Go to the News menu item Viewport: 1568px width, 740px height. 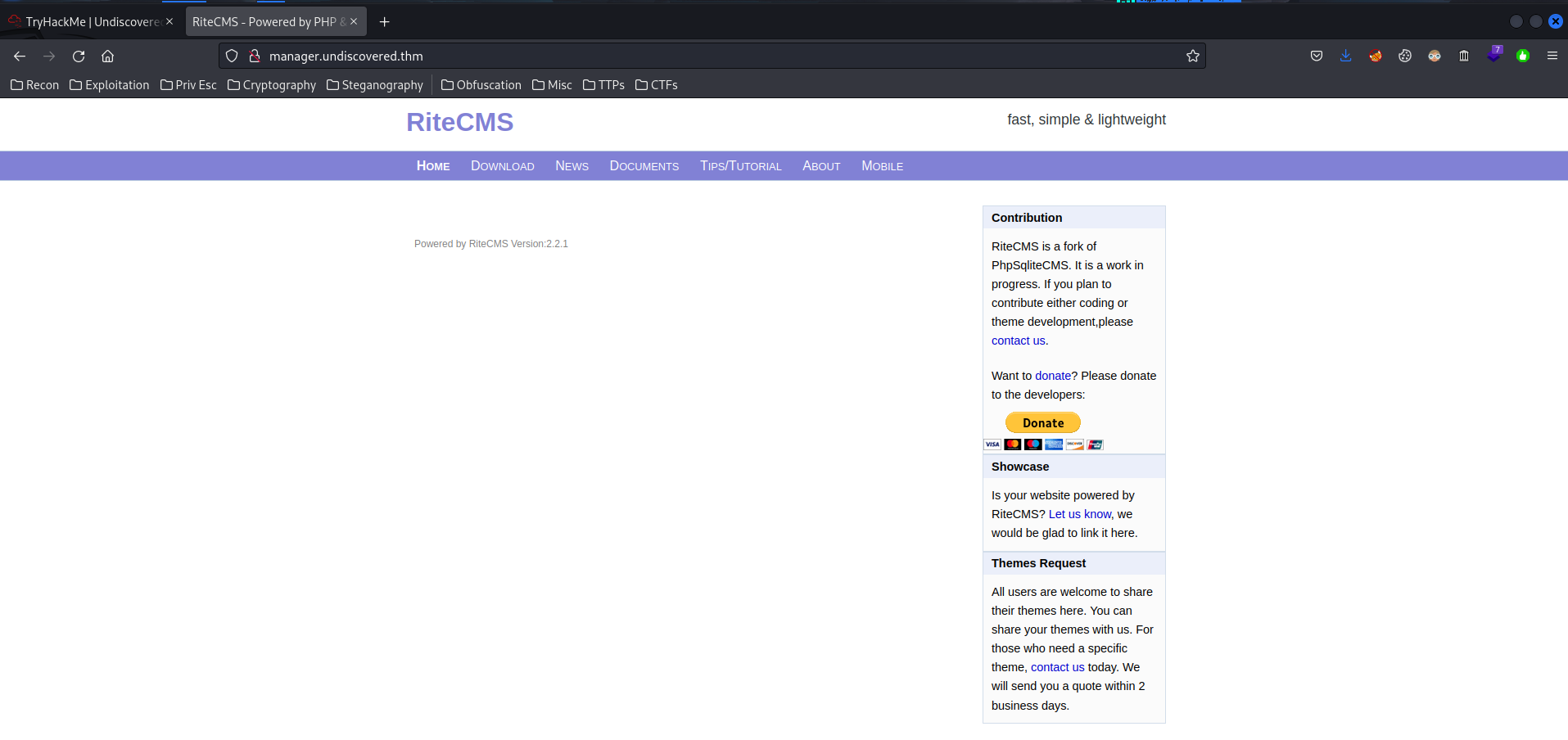(572, 166)
